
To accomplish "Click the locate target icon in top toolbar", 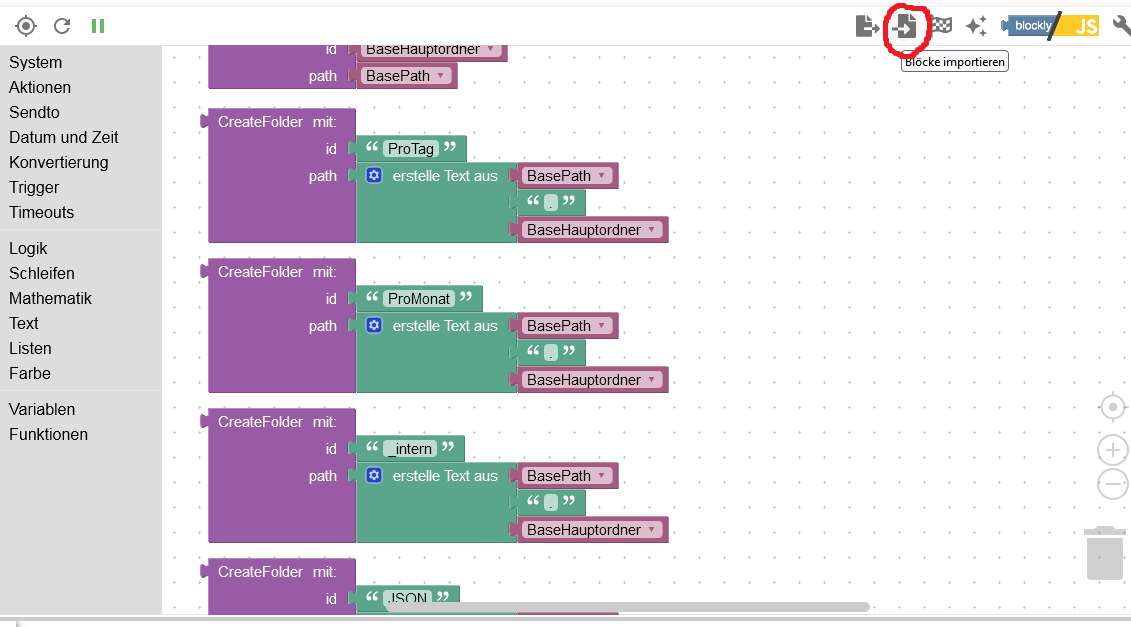I will coord(26,26).
